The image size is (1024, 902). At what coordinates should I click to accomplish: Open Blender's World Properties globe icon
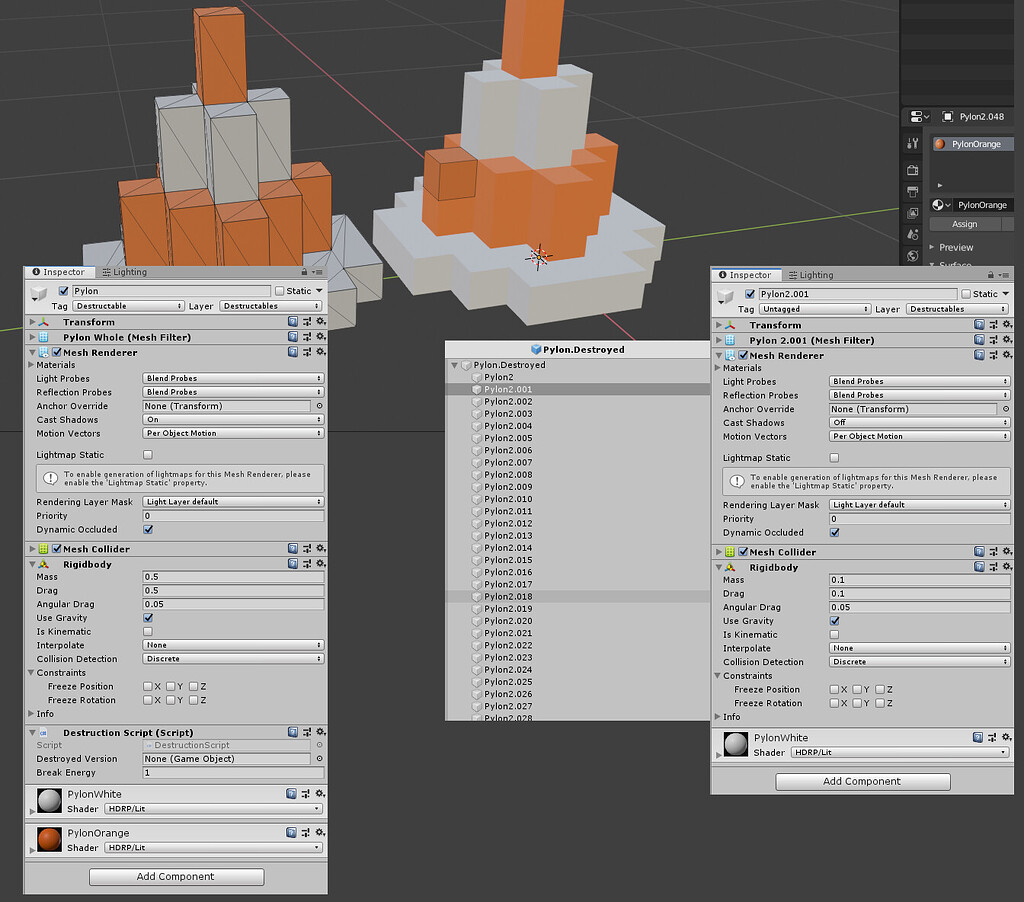click(x=911, y=255)
